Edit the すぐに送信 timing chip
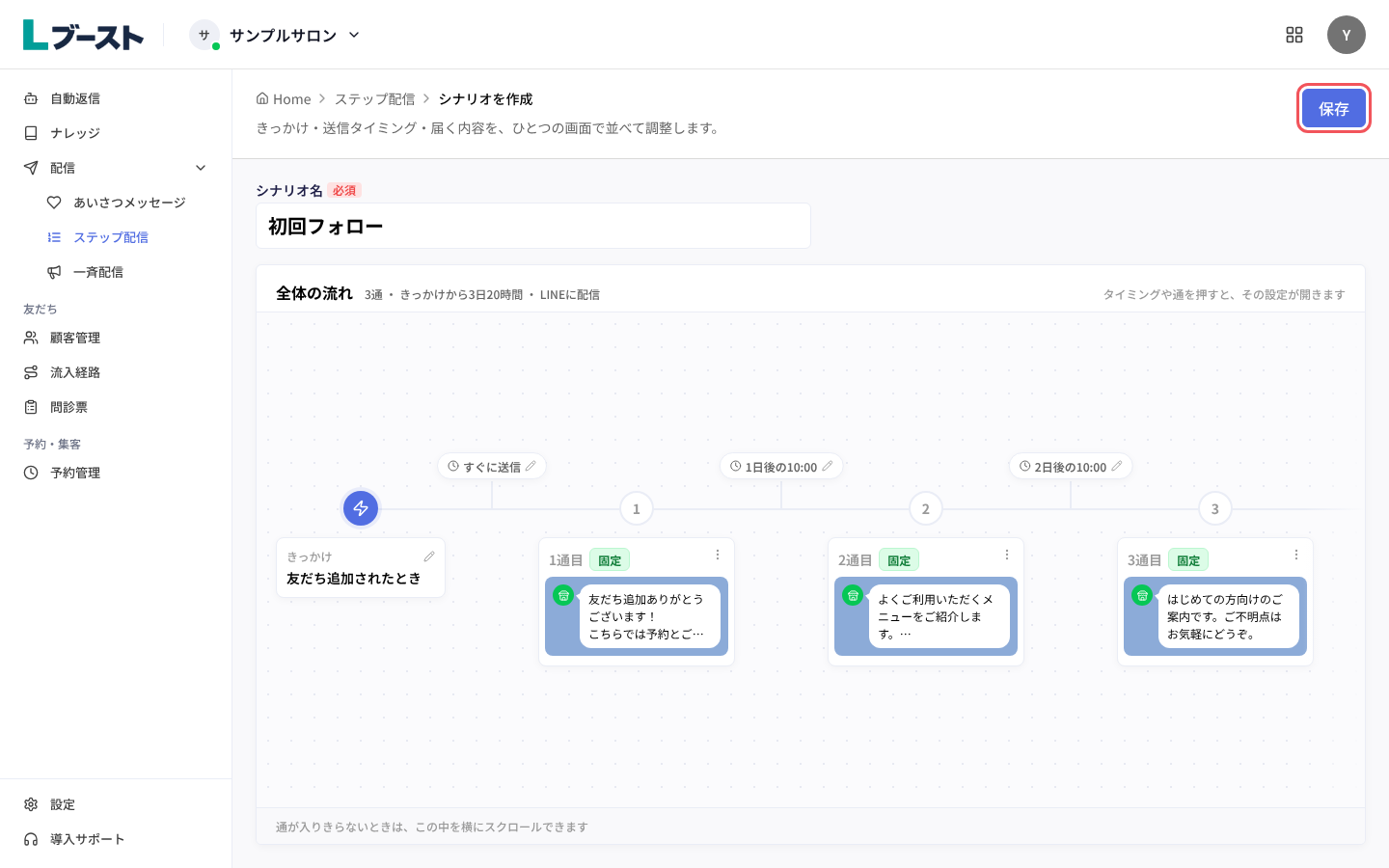The height and width of the screenshot is (868, 1389). (x=492, y=467)
